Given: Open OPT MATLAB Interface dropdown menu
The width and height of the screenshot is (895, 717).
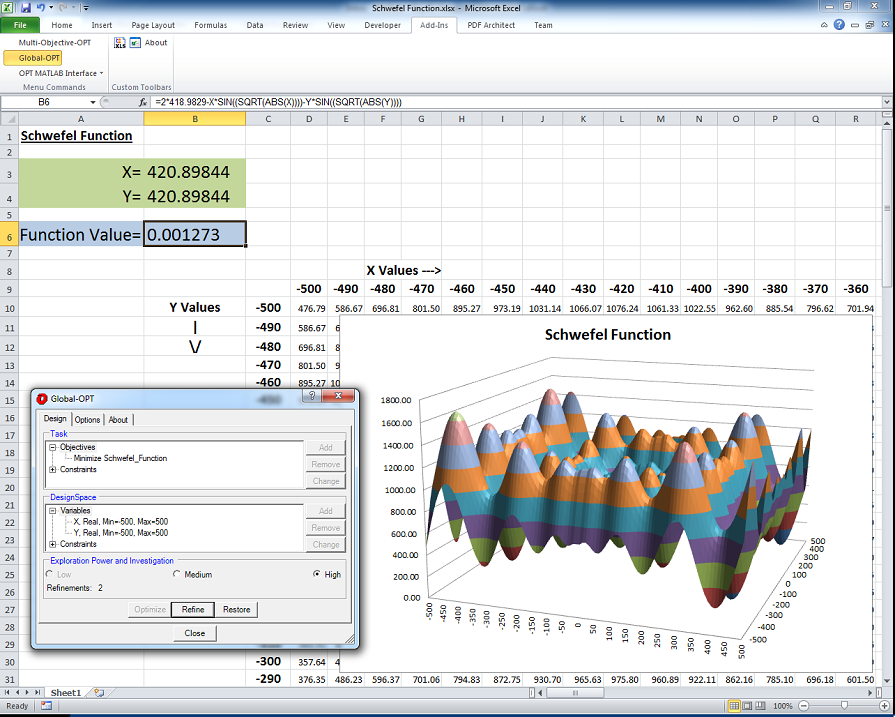Looking at the screenshot, I should [x=61, y=73].
